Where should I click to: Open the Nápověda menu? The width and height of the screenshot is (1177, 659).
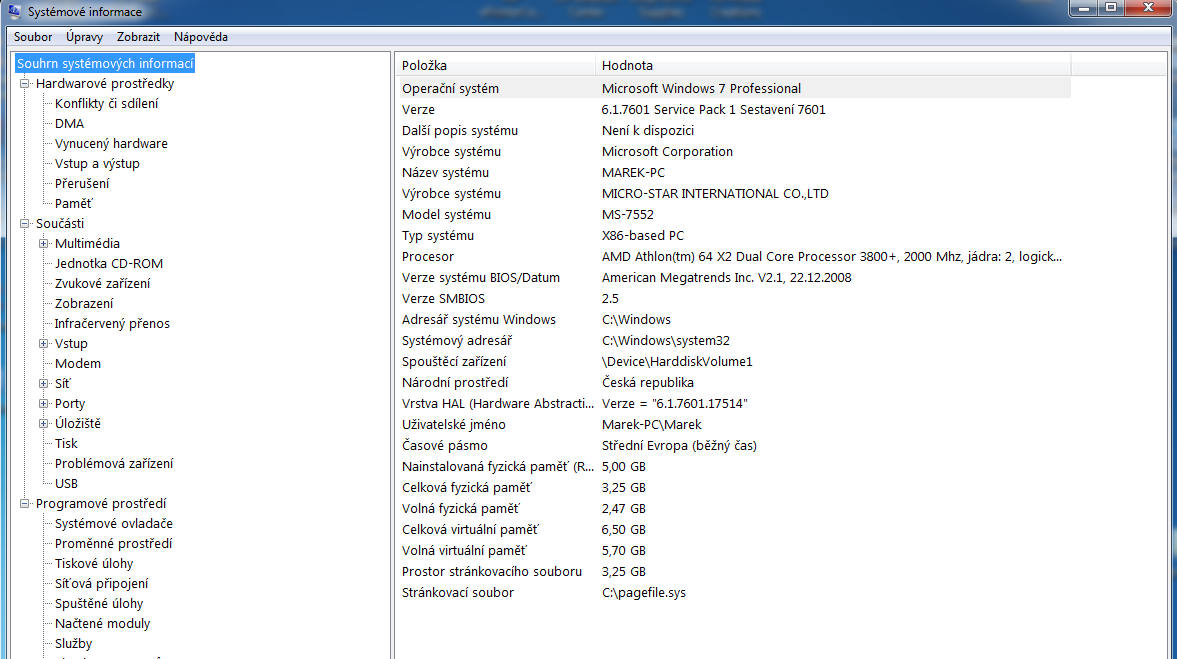click(x=200, y=37)
